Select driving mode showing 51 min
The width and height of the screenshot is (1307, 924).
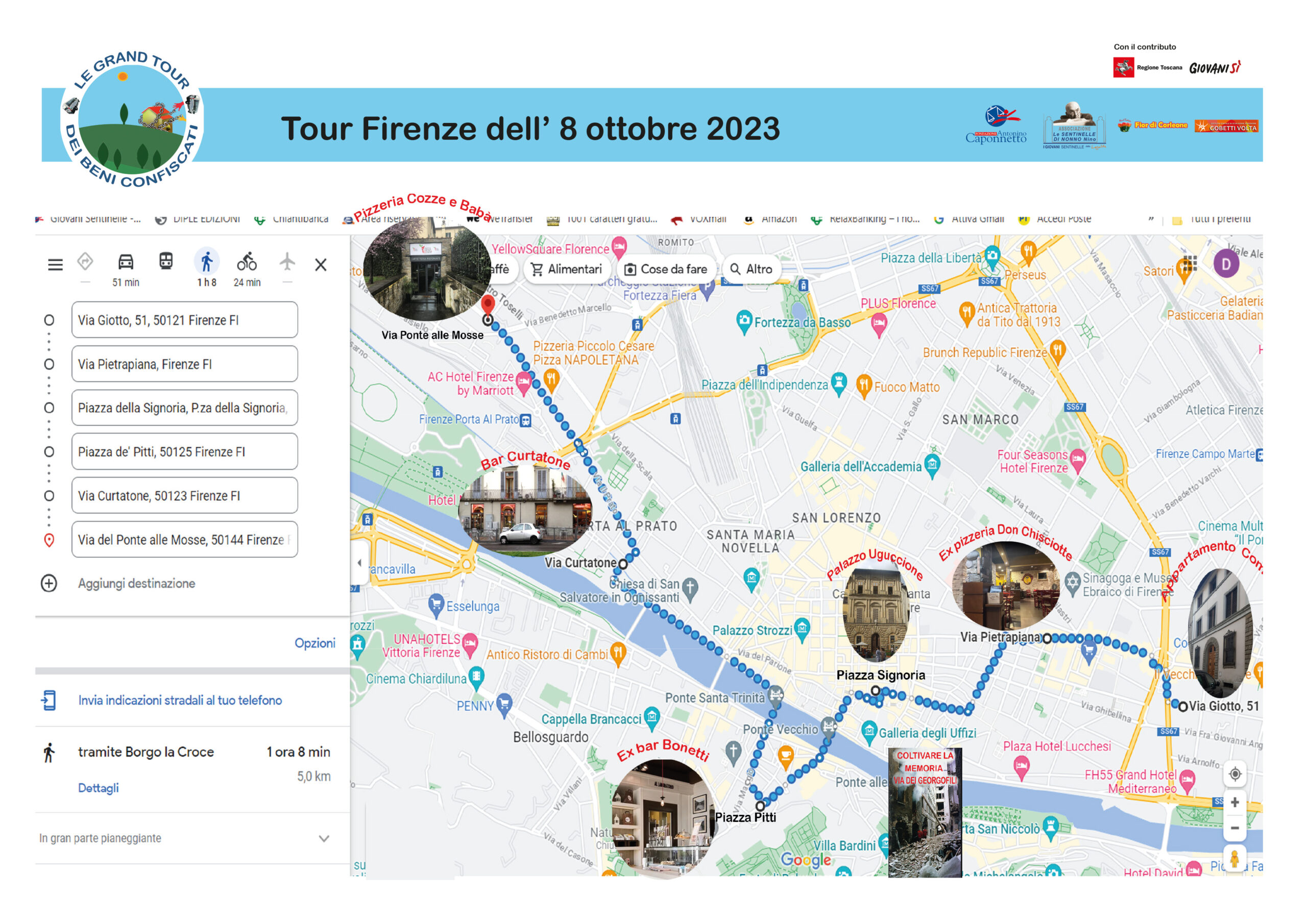click(x=126, y=269)
